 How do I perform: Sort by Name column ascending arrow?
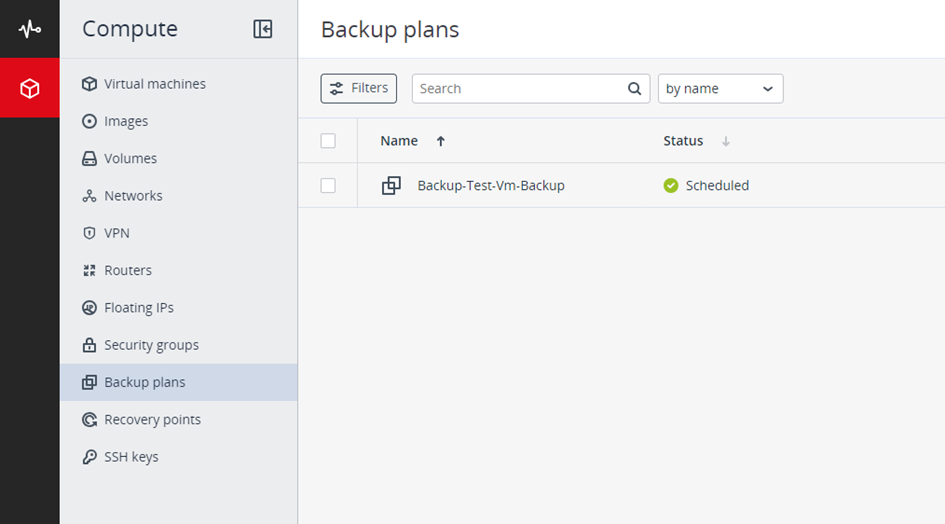pos(441,141)
